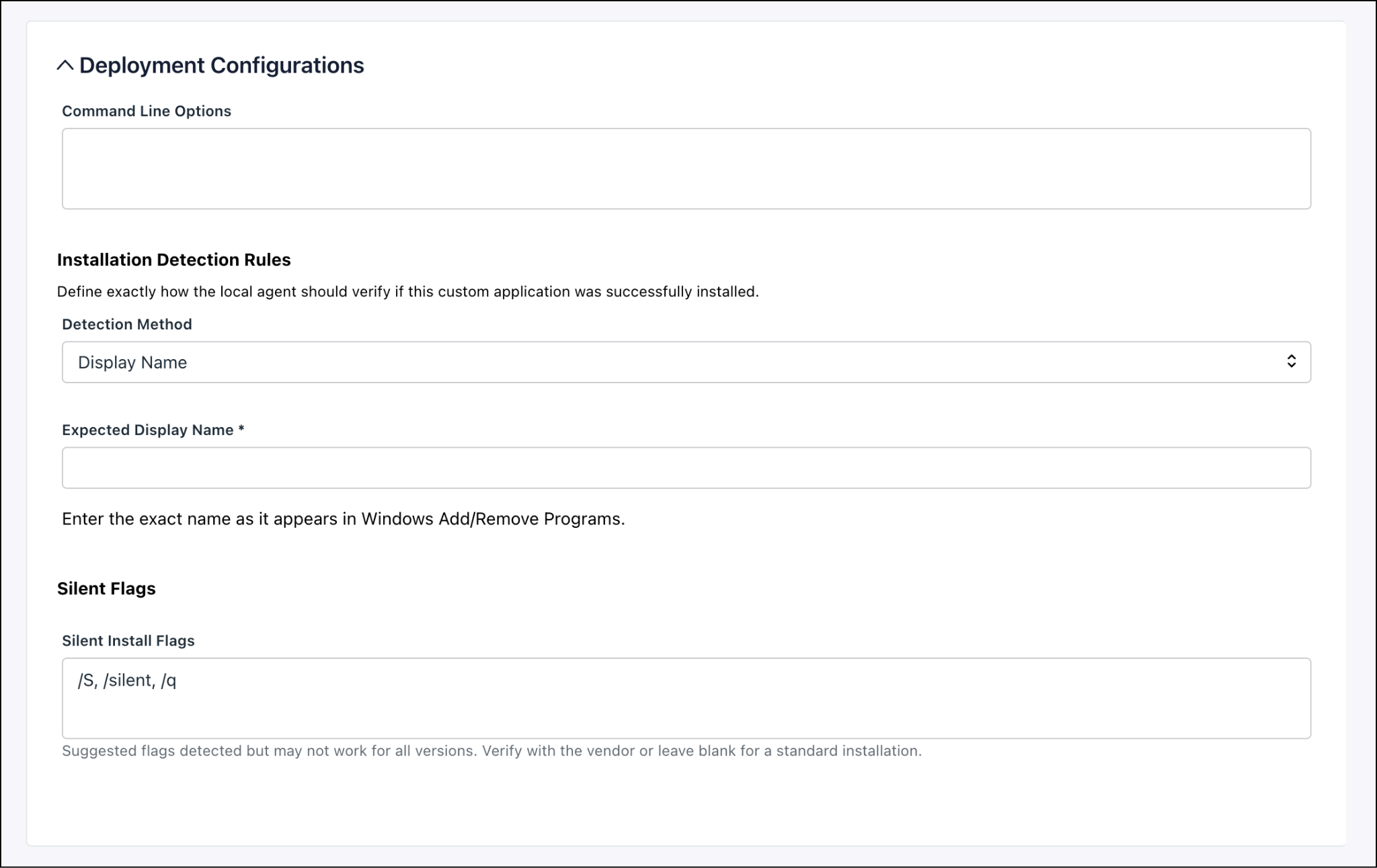This screenshot has width=1377, height=868.
Task: Click empty space below the suggested flags note
Action: [x=686, y=803]
